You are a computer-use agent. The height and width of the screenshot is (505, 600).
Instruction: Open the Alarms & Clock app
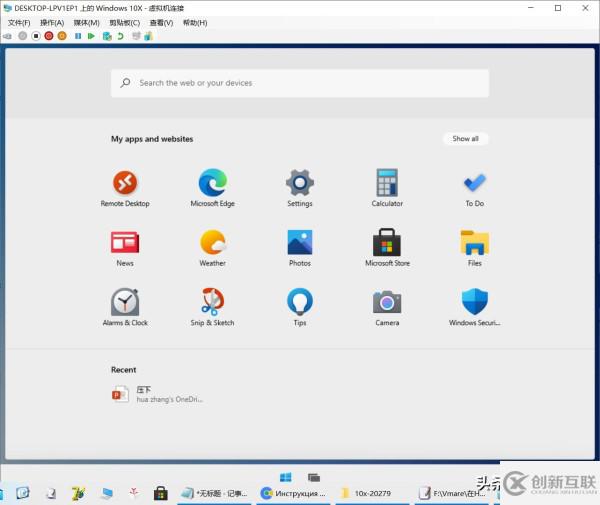pyautogui.click(x=125, y=308)
